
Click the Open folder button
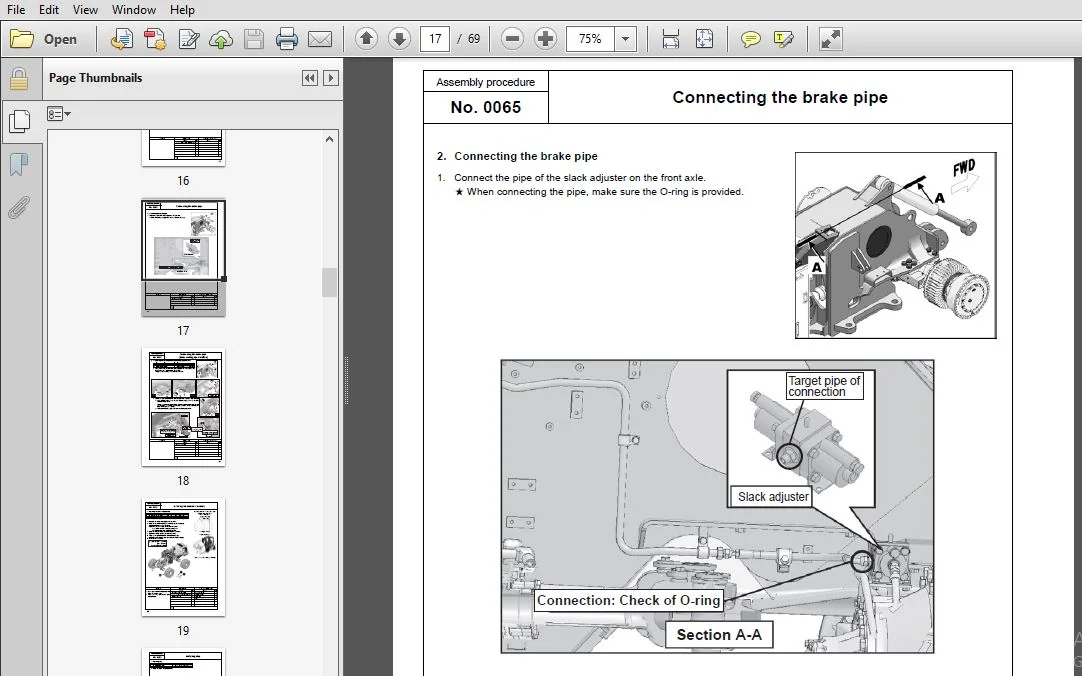click(43, 39)
